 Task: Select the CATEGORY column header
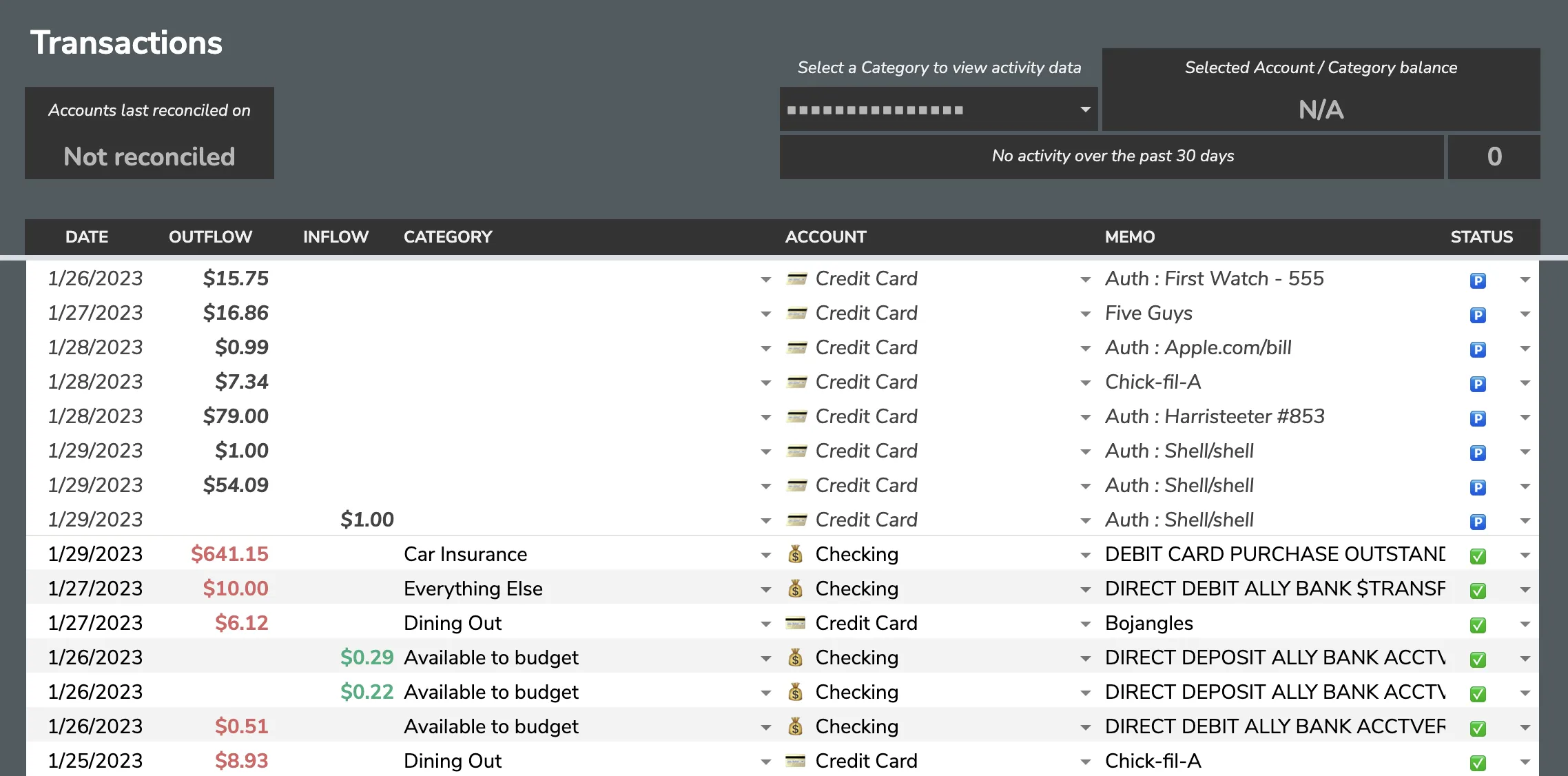(448, 236)
